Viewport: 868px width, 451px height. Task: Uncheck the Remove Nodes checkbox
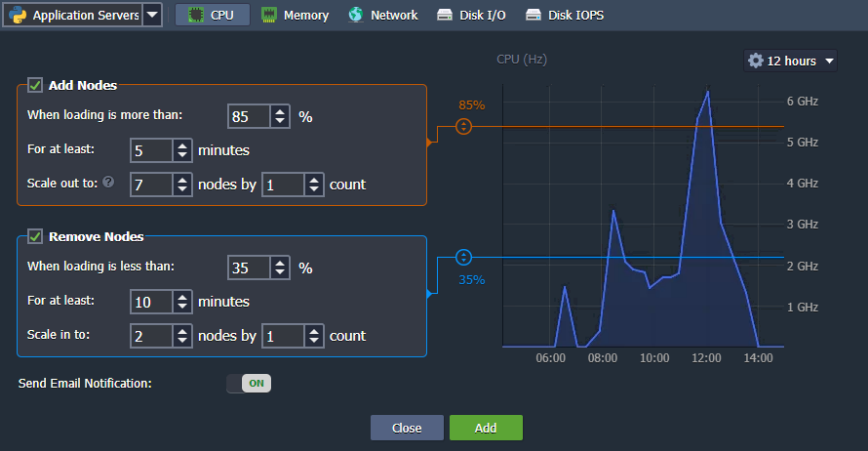click(x=35, y=237)
